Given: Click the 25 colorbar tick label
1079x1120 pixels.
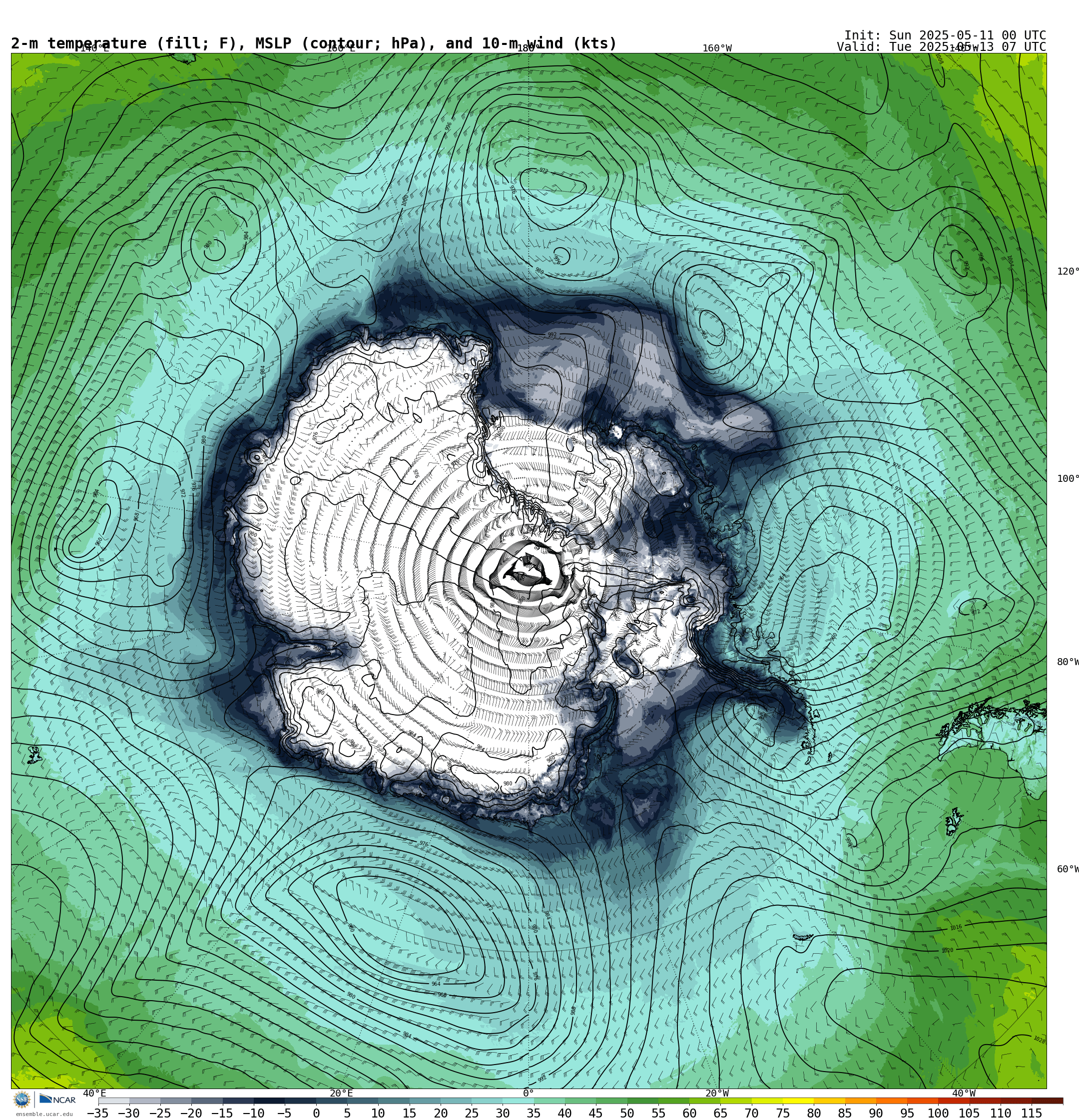Looking at the screenshot, I should (x=472, y=1113).
